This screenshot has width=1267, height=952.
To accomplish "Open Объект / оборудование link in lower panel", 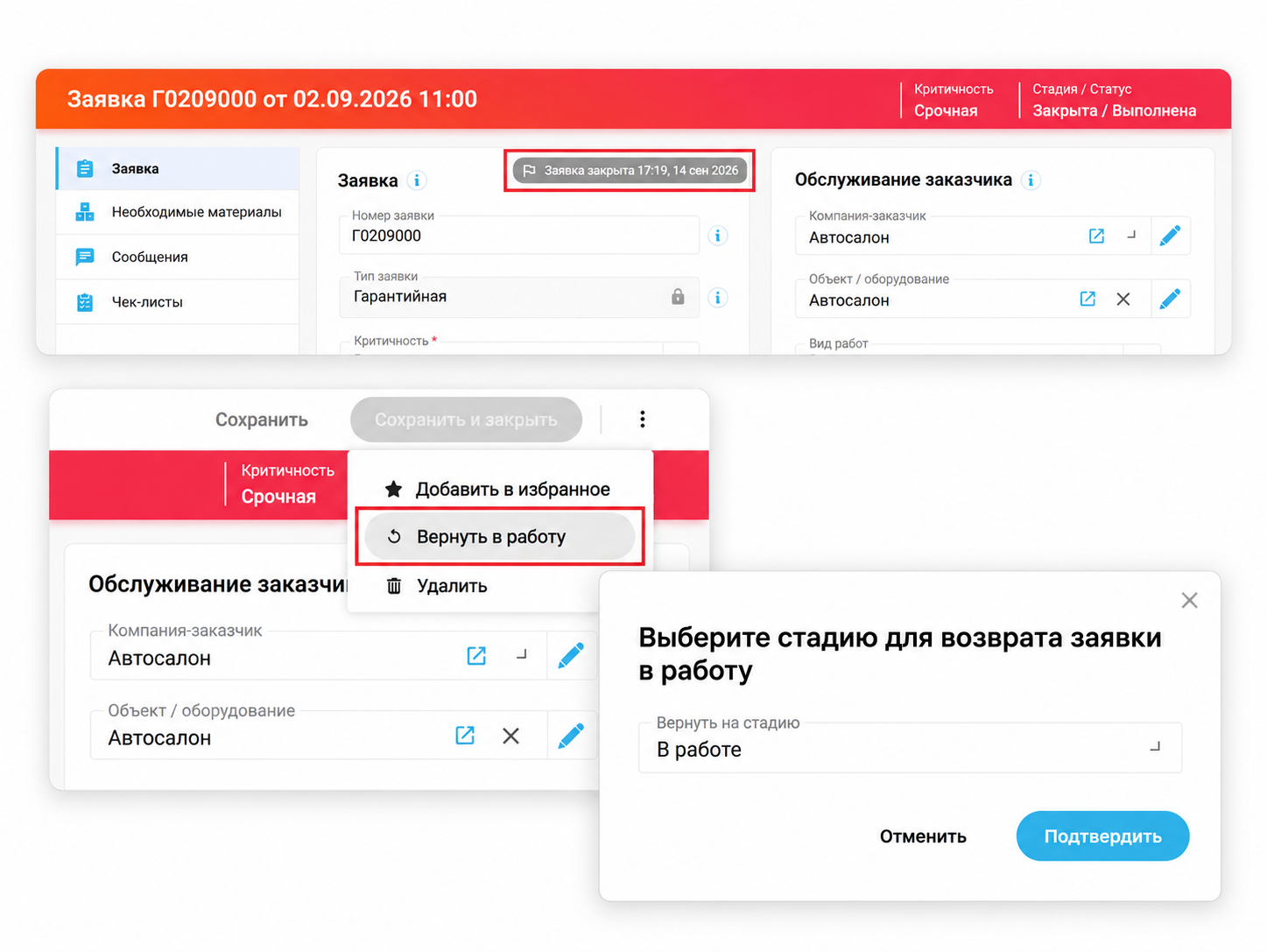I will (465, 736).
